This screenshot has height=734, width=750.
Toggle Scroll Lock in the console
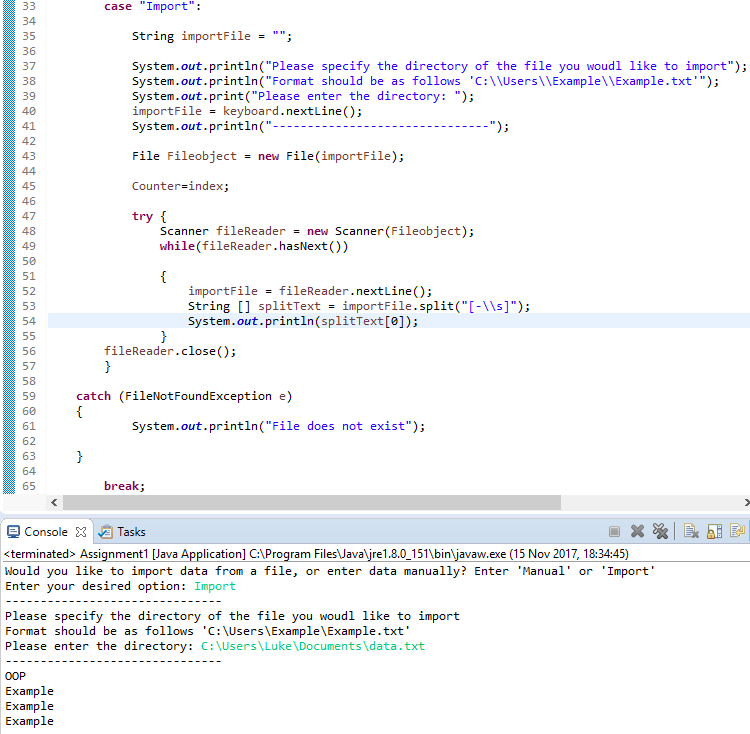[x=714, y=531]
